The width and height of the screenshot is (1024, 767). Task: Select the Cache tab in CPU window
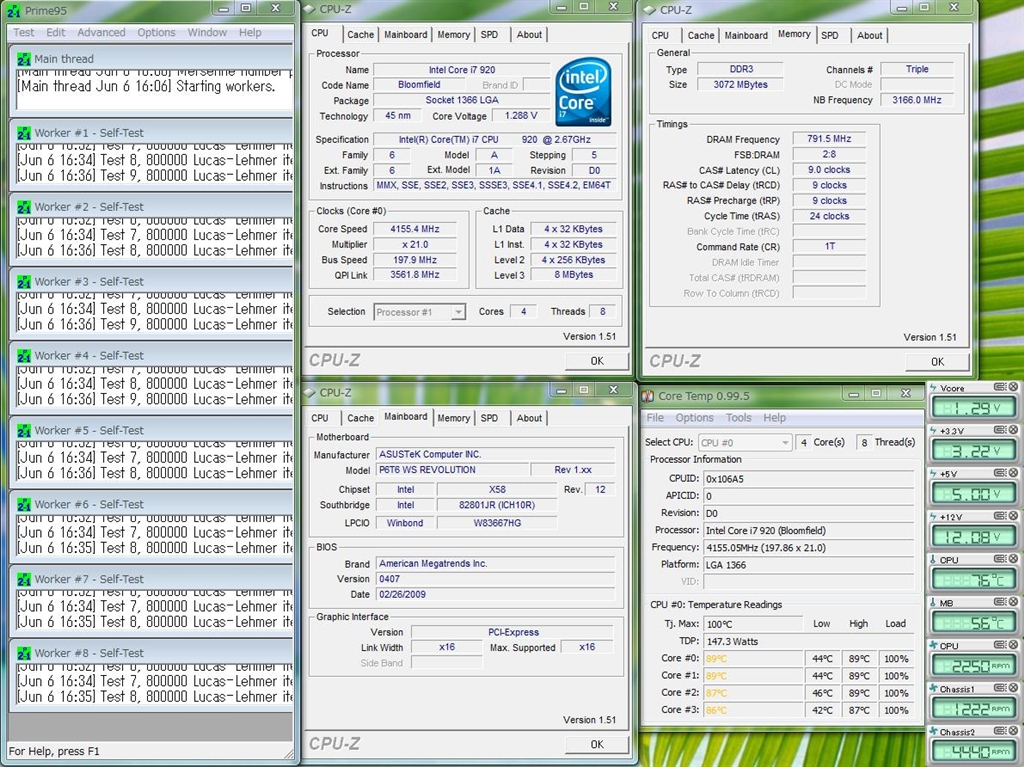360,34
